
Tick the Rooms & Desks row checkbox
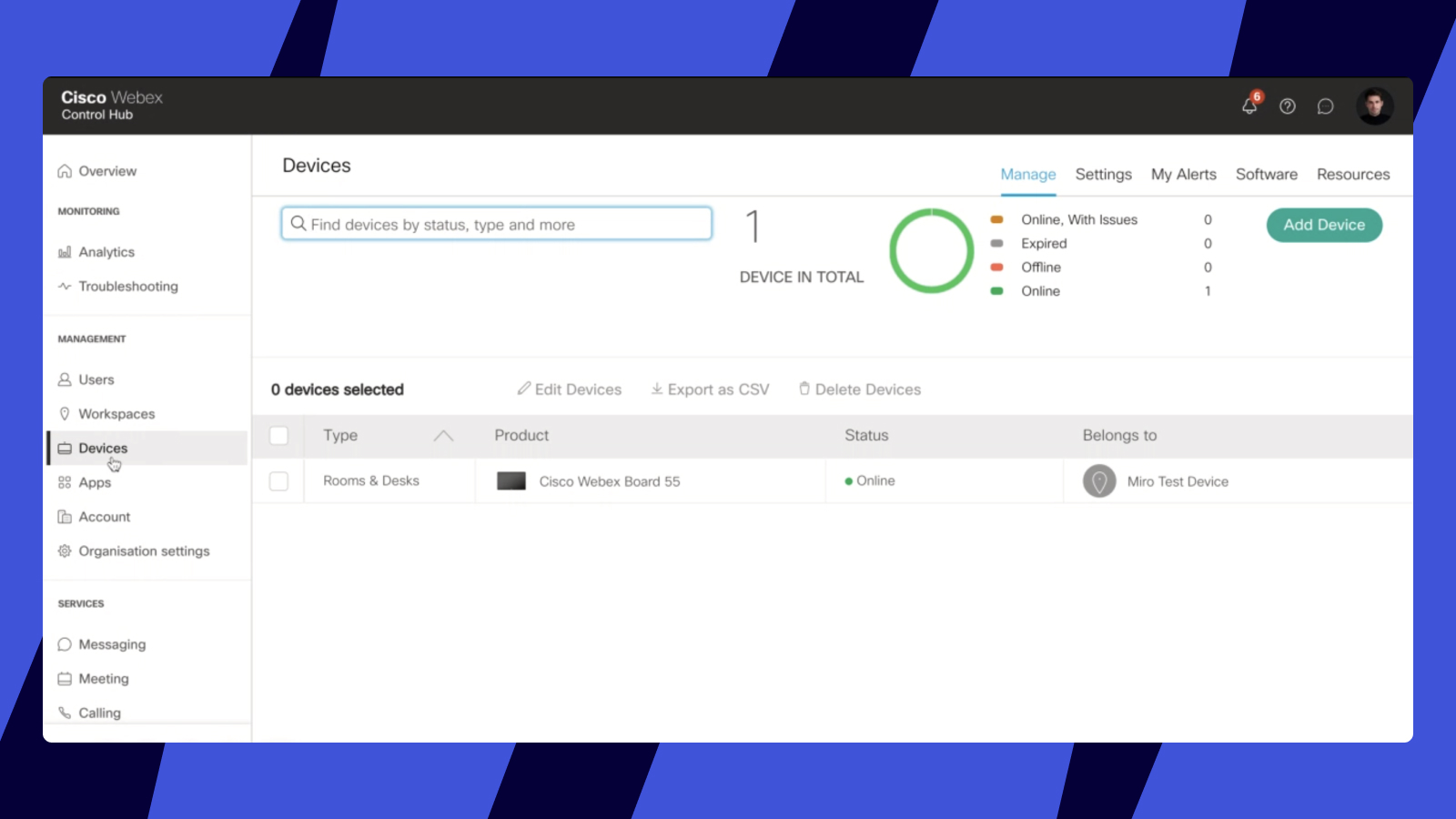click(x=279, y=481)
